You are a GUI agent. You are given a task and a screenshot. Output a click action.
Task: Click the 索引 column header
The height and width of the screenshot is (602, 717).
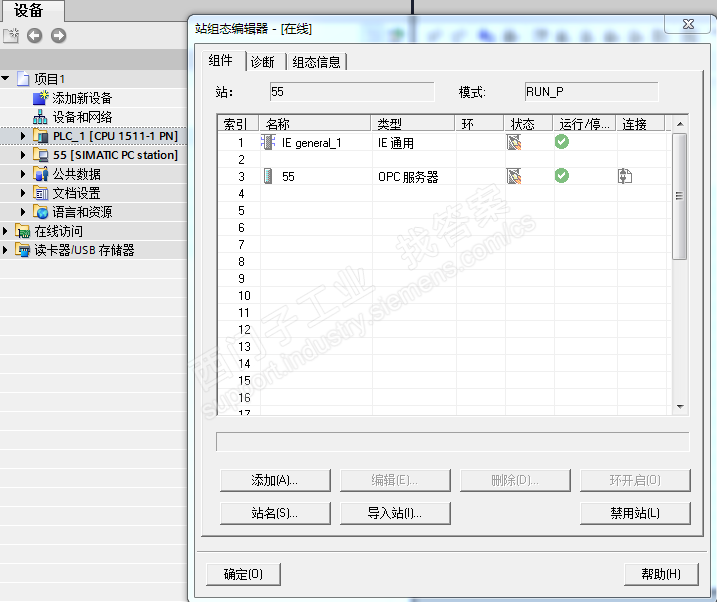click(x=238, y=123)
